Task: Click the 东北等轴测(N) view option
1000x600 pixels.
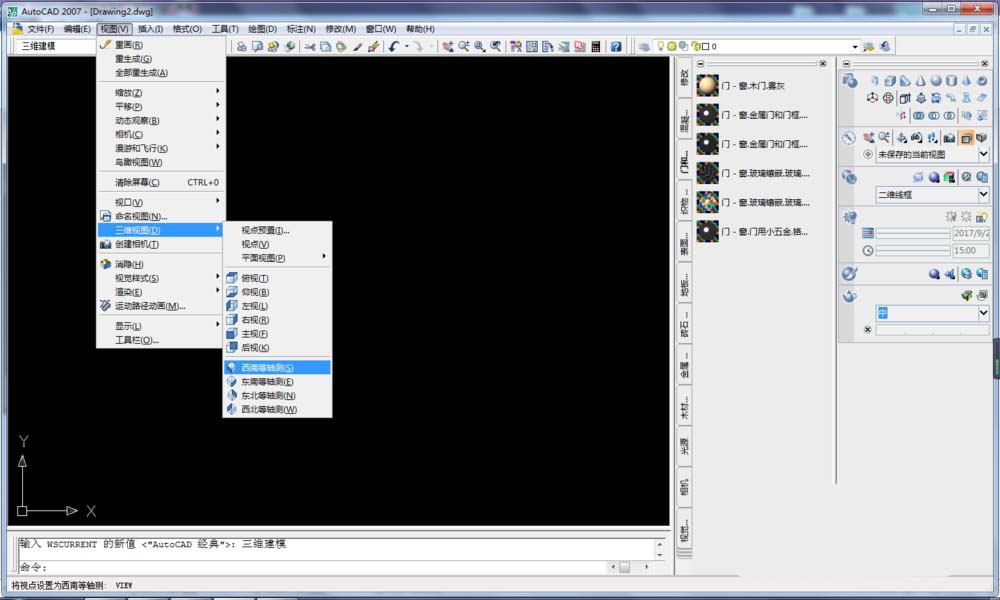Action: click(267, 396)
